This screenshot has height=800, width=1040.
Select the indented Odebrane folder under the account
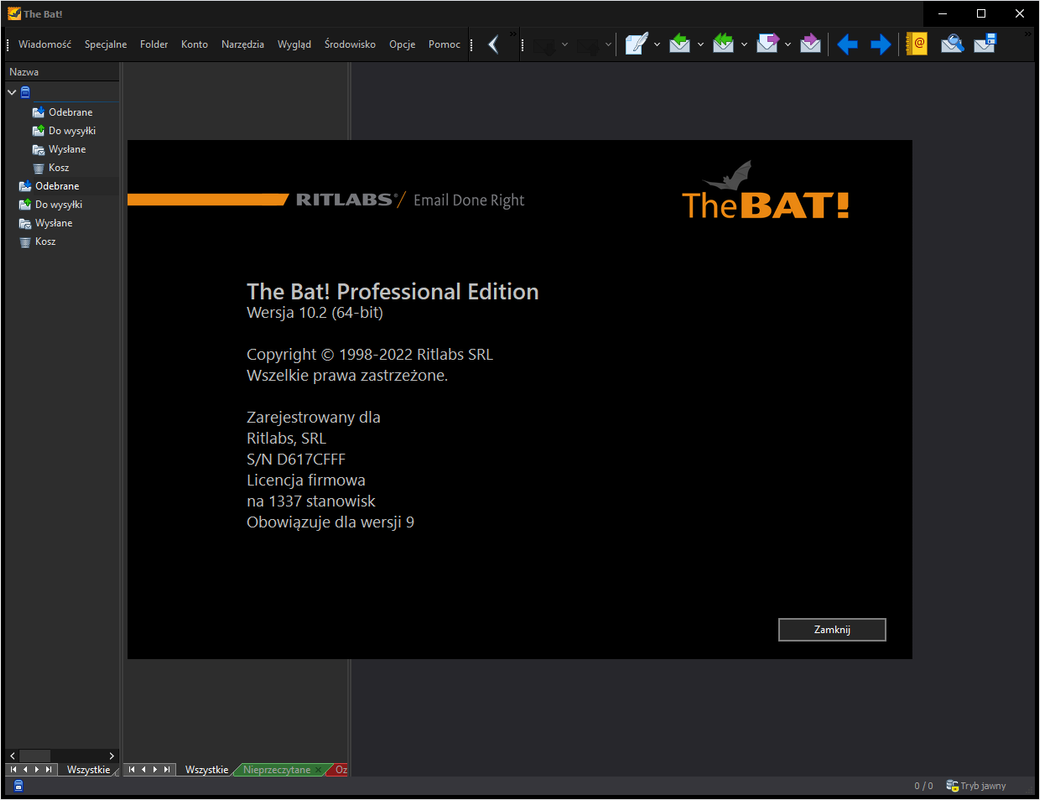coord(70,112)
